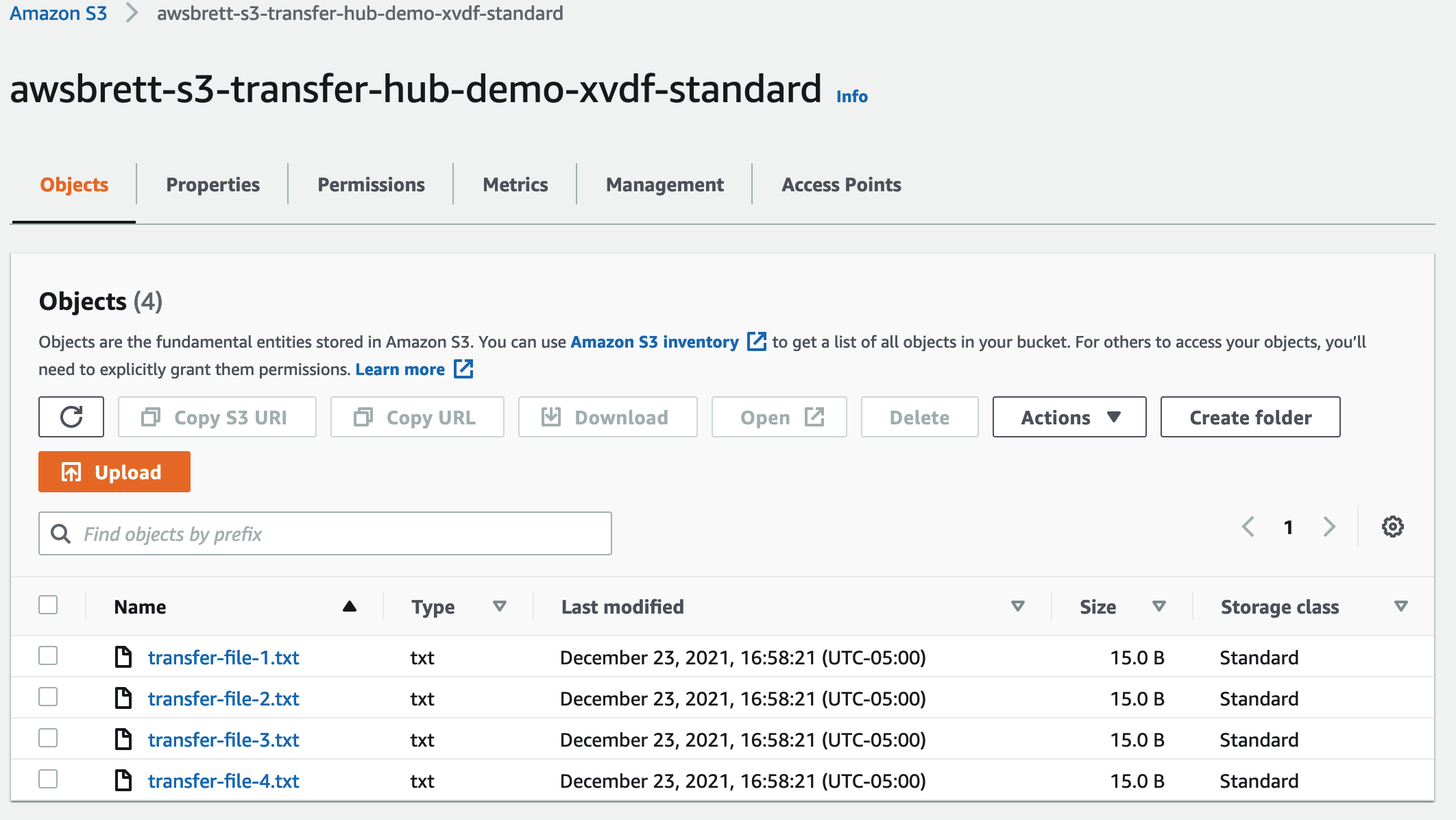Click the Learn more external link icon
1456x820 pixels.
(x=463, y=369)
